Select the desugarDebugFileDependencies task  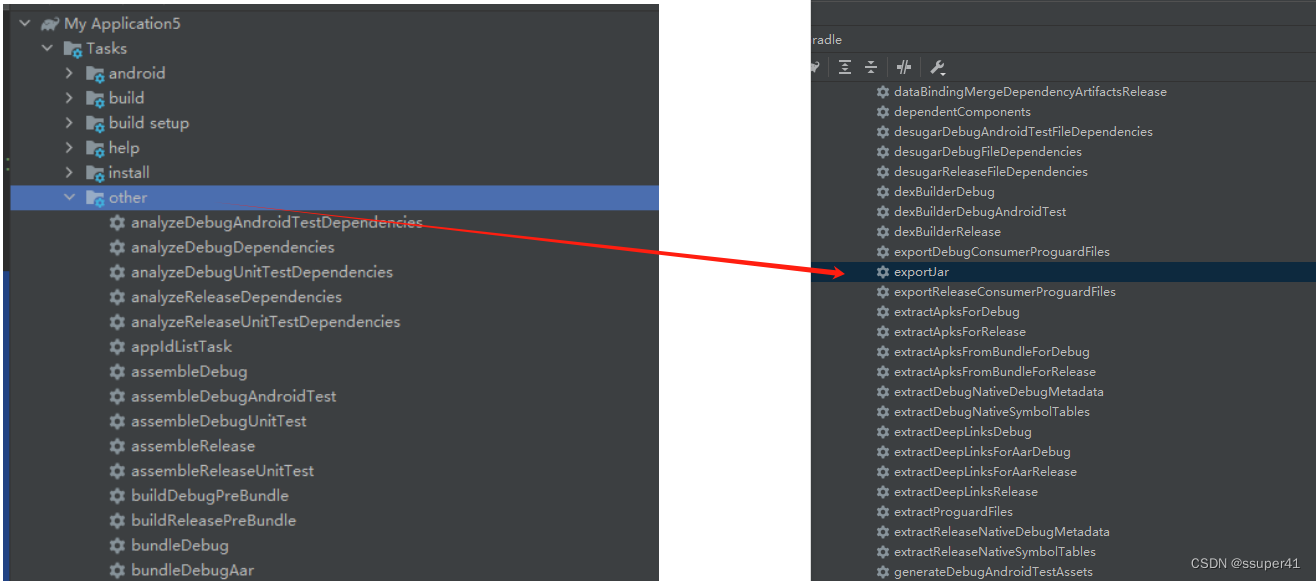(988, 152)
